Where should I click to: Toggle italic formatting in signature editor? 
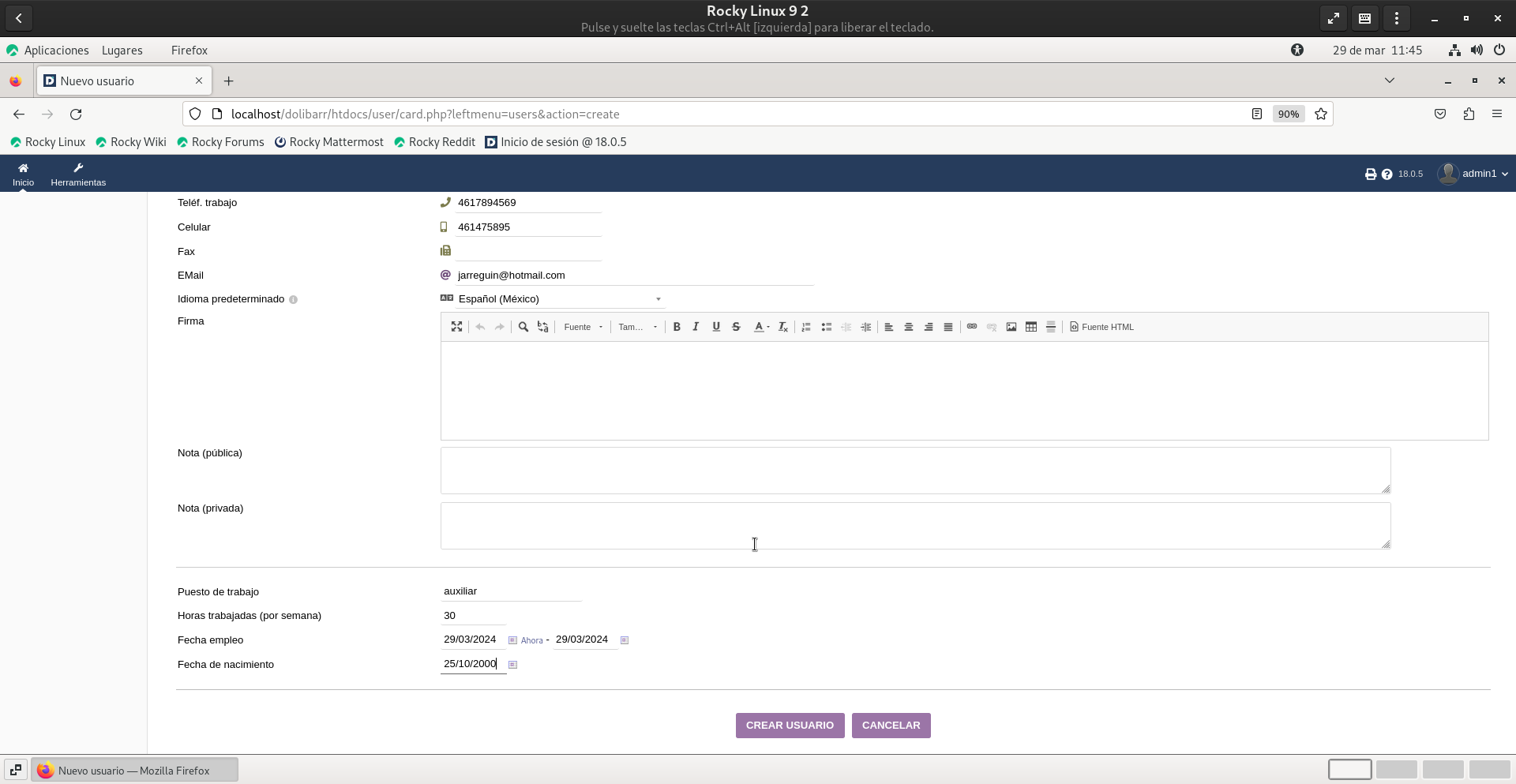[x=696, y=327]
